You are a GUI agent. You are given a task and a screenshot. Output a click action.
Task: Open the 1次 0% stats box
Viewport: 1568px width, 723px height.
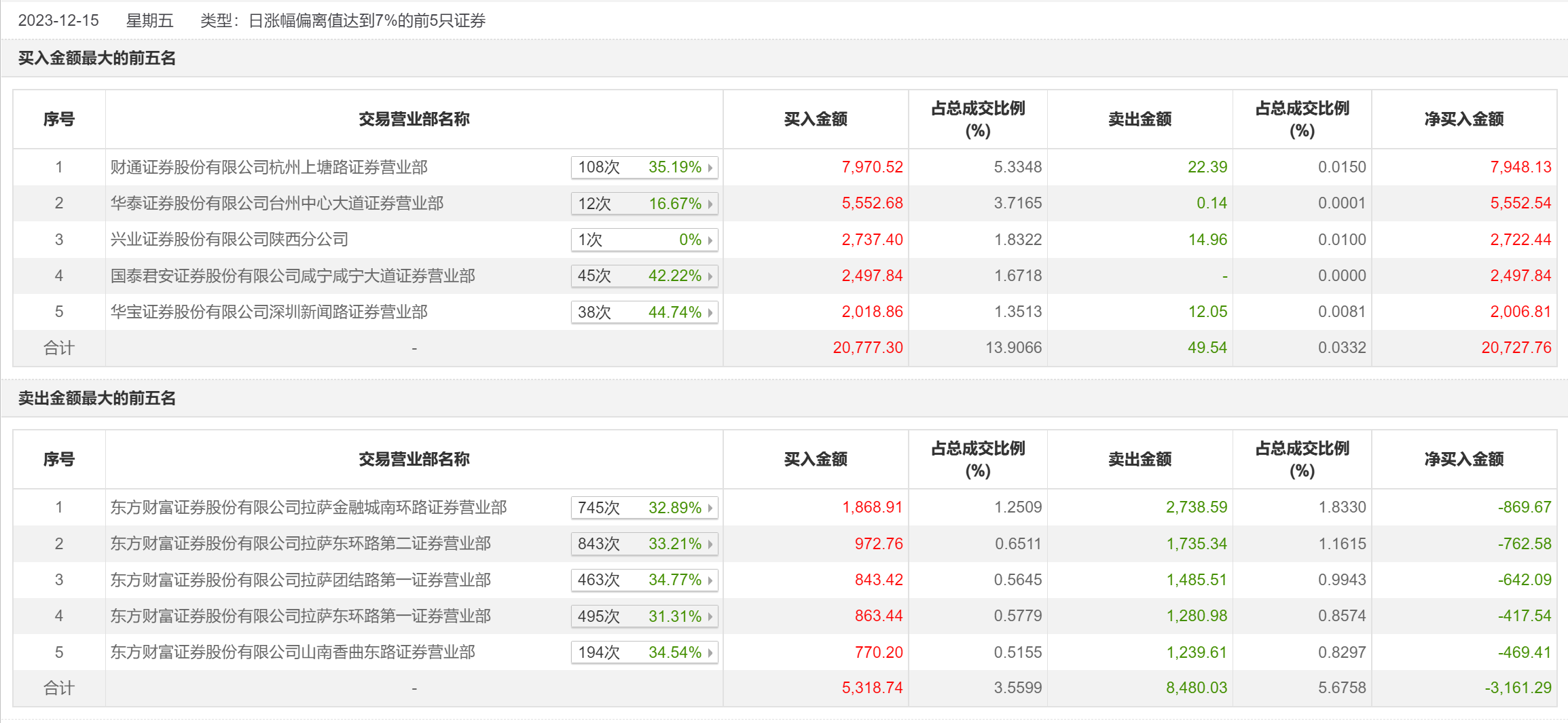(x=644, y=240)
